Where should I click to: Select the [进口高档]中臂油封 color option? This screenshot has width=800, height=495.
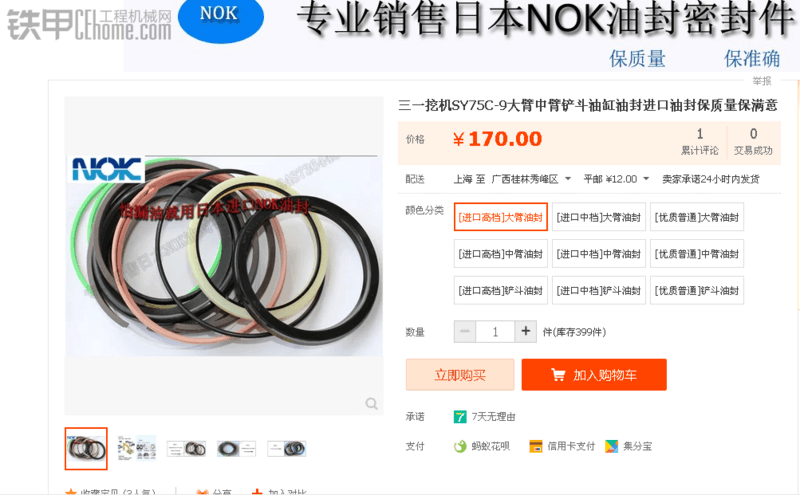(501, 254)
